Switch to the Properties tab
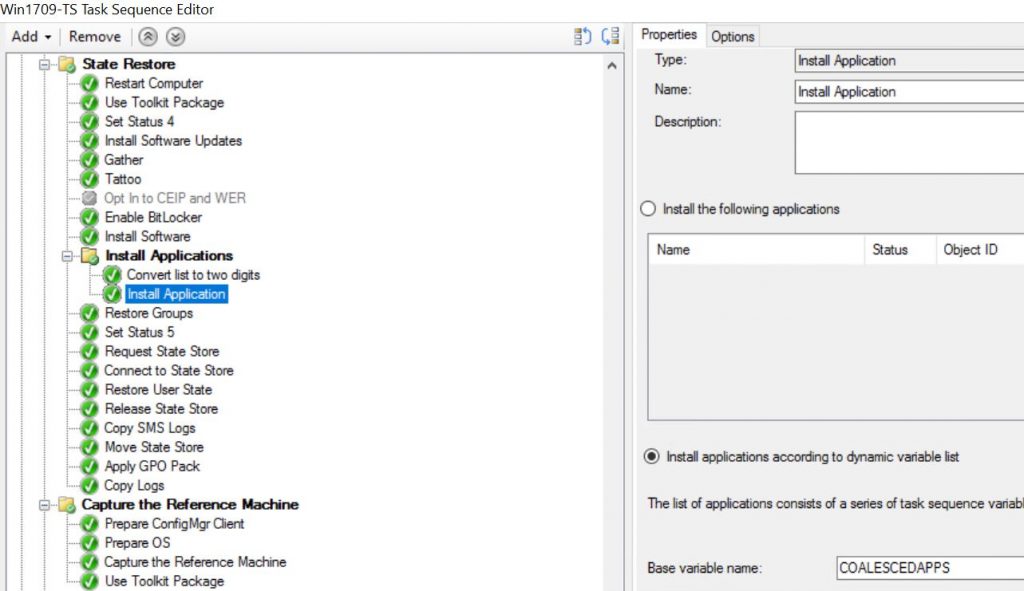Image resolution: width=1024 pixels, height=591 pixels. click(669, 35)
